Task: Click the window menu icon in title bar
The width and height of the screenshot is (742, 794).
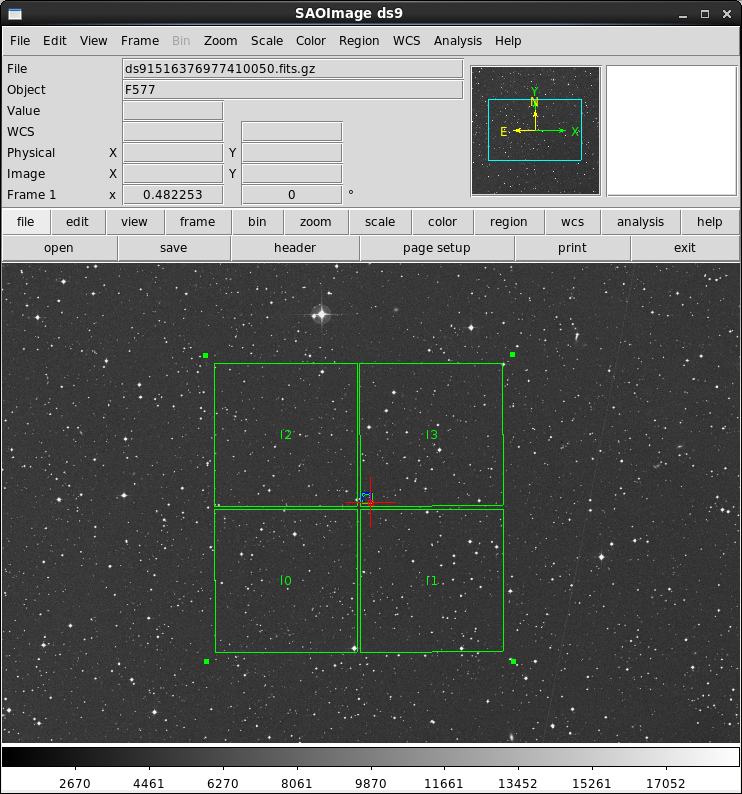Action: (x=15, y=14)
